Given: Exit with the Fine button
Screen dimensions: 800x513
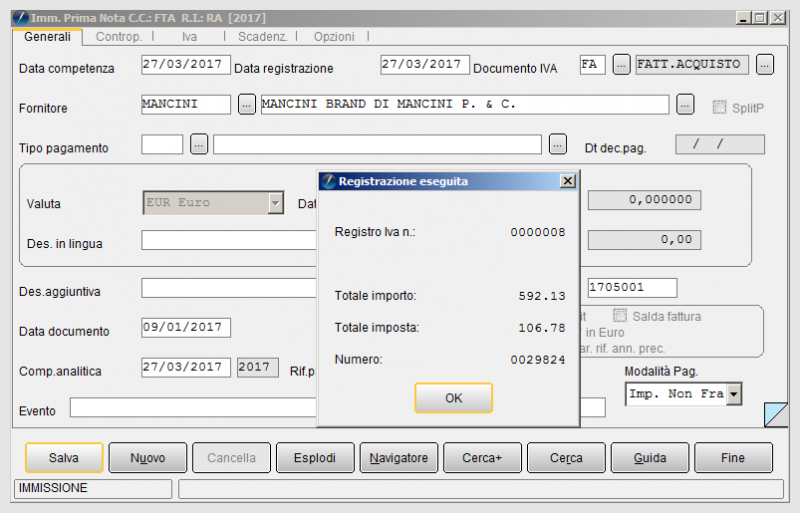Looking at the screenshot, I should tap(733, 457).
